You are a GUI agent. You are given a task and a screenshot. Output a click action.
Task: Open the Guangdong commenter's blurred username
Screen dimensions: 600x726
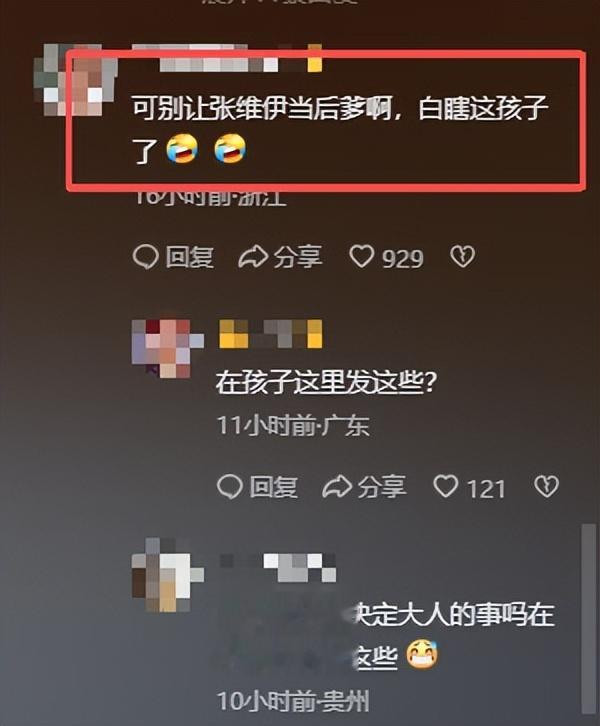270,334
